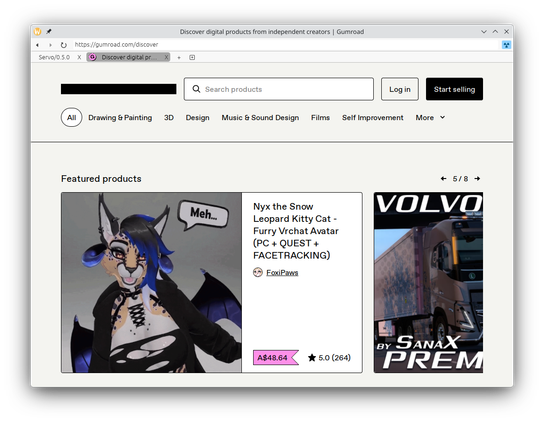The height and width of the screenshot is (423, 544).
Task: Open the Self Improvement category
Action: [x=373, y=118]
